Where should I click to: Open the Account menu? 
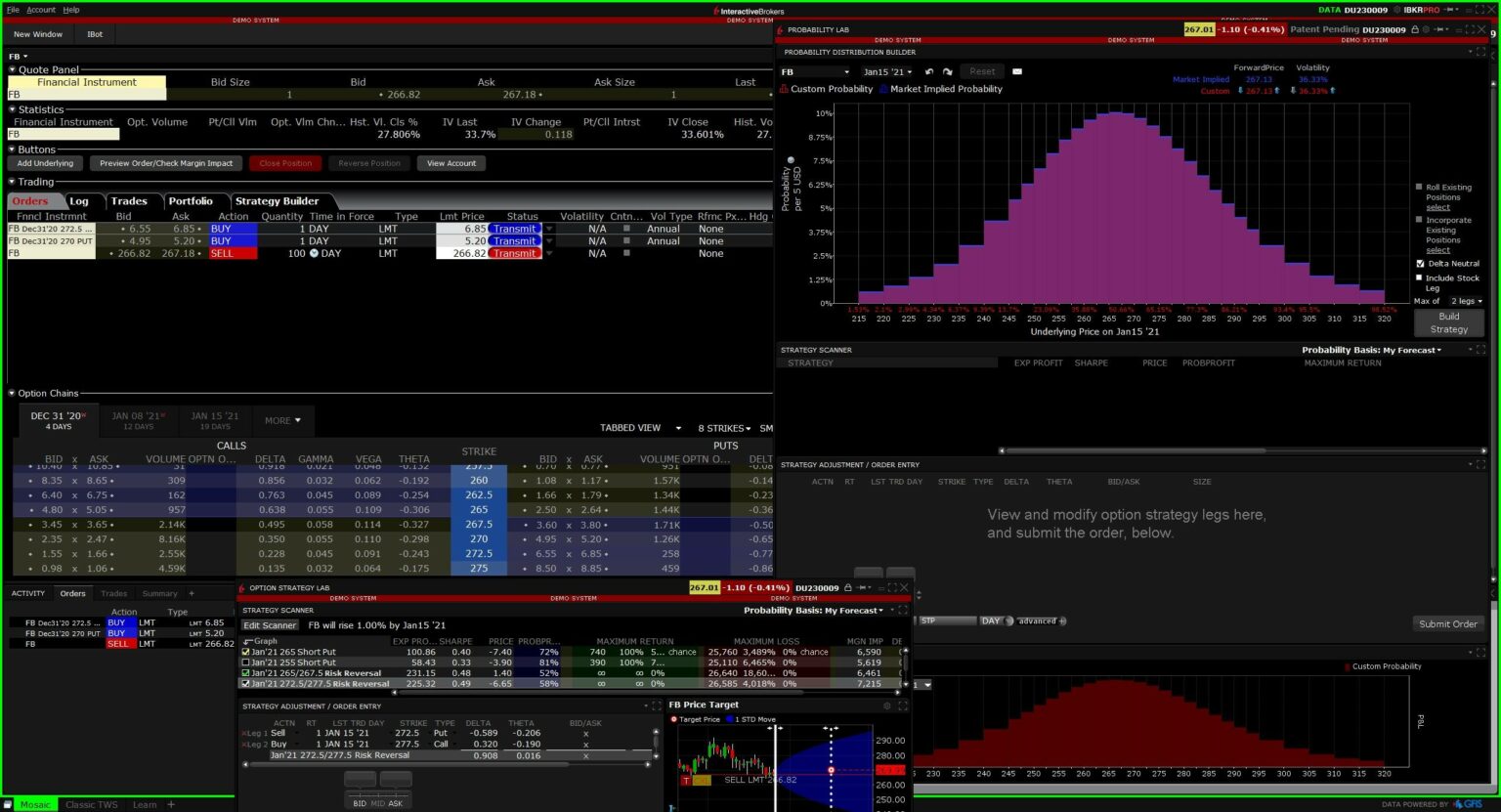(40, 9)
